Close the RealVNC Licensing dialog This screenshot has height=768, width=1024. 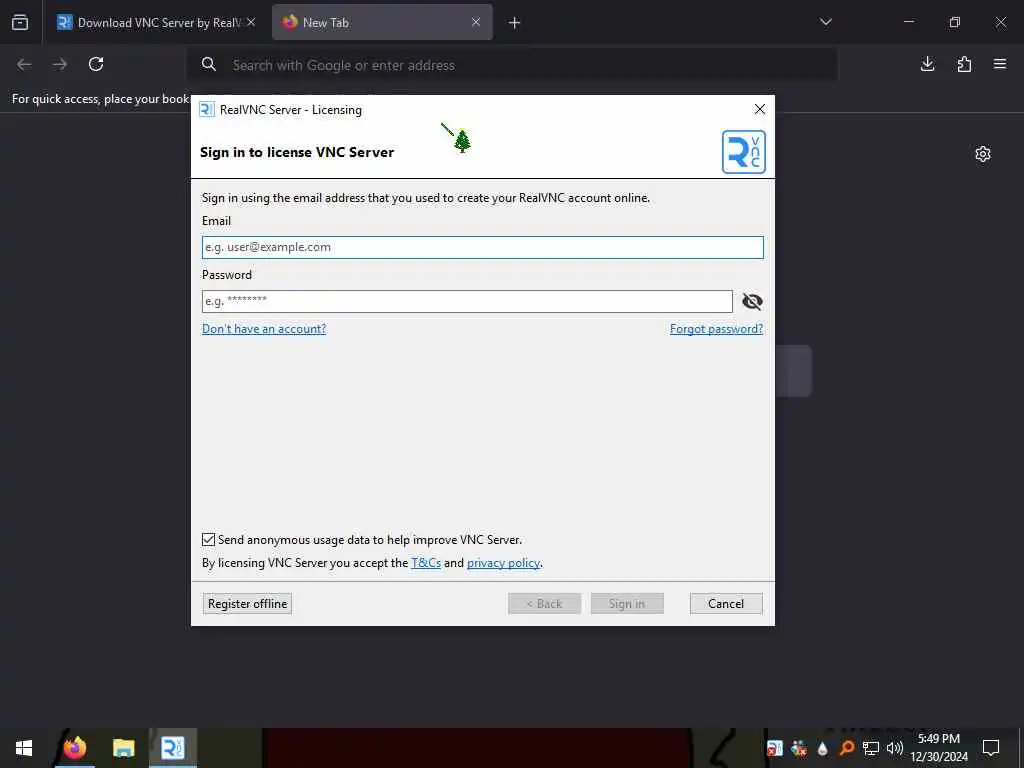point(760,109)
